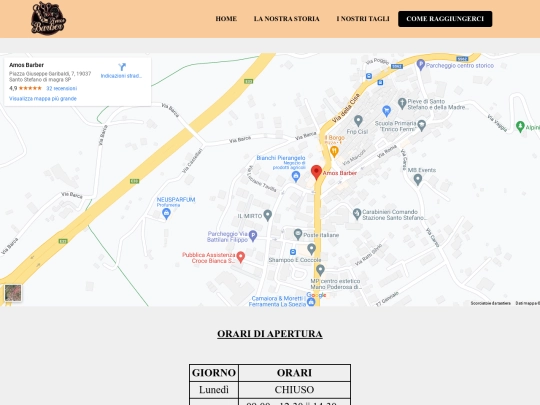Viewport: 540px width, 405px height.
Task: Open Indicazioni stradali link
Action: (x=121, y=76)
